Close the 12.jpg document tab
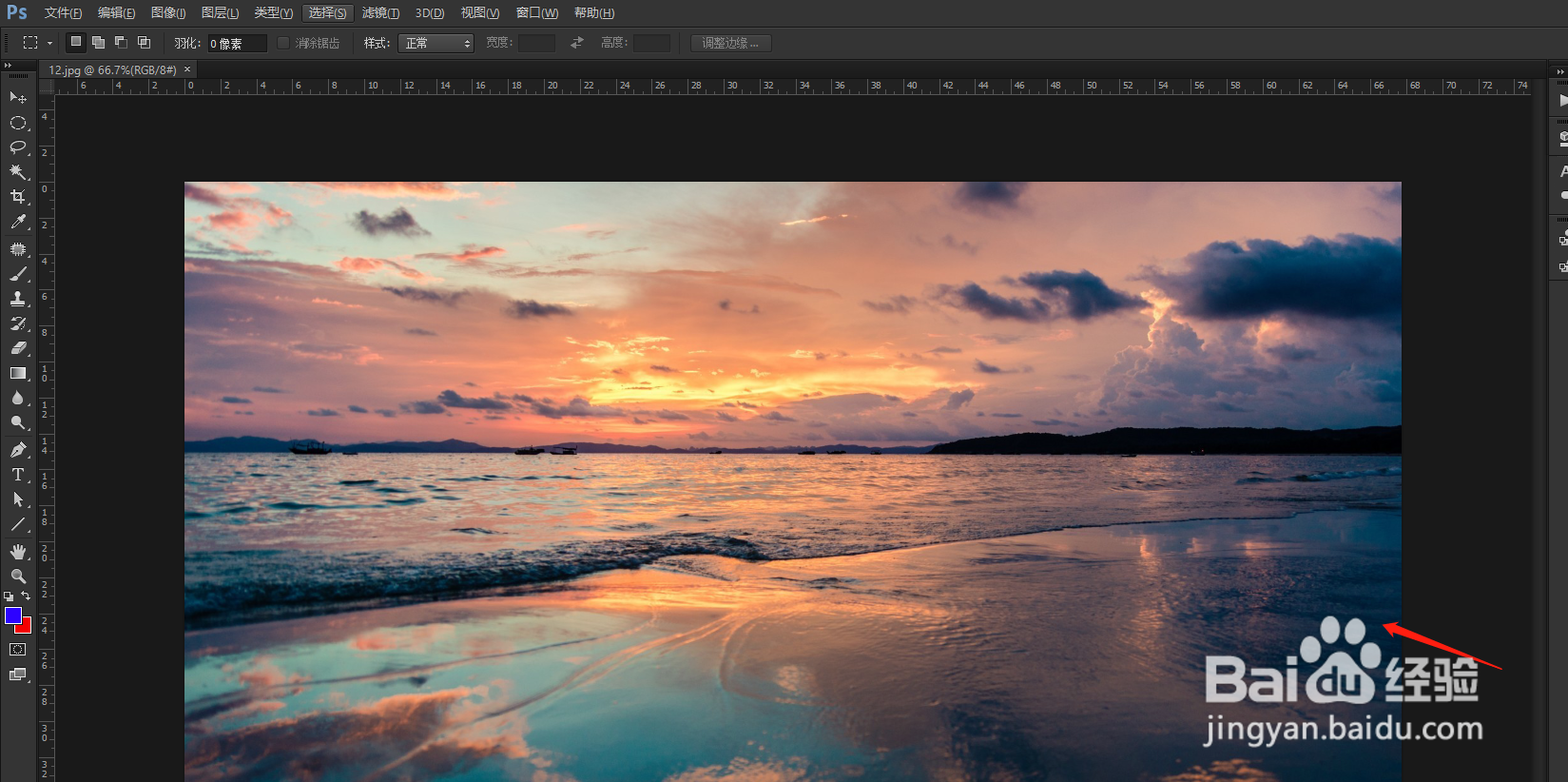 (x=187, y=69)
